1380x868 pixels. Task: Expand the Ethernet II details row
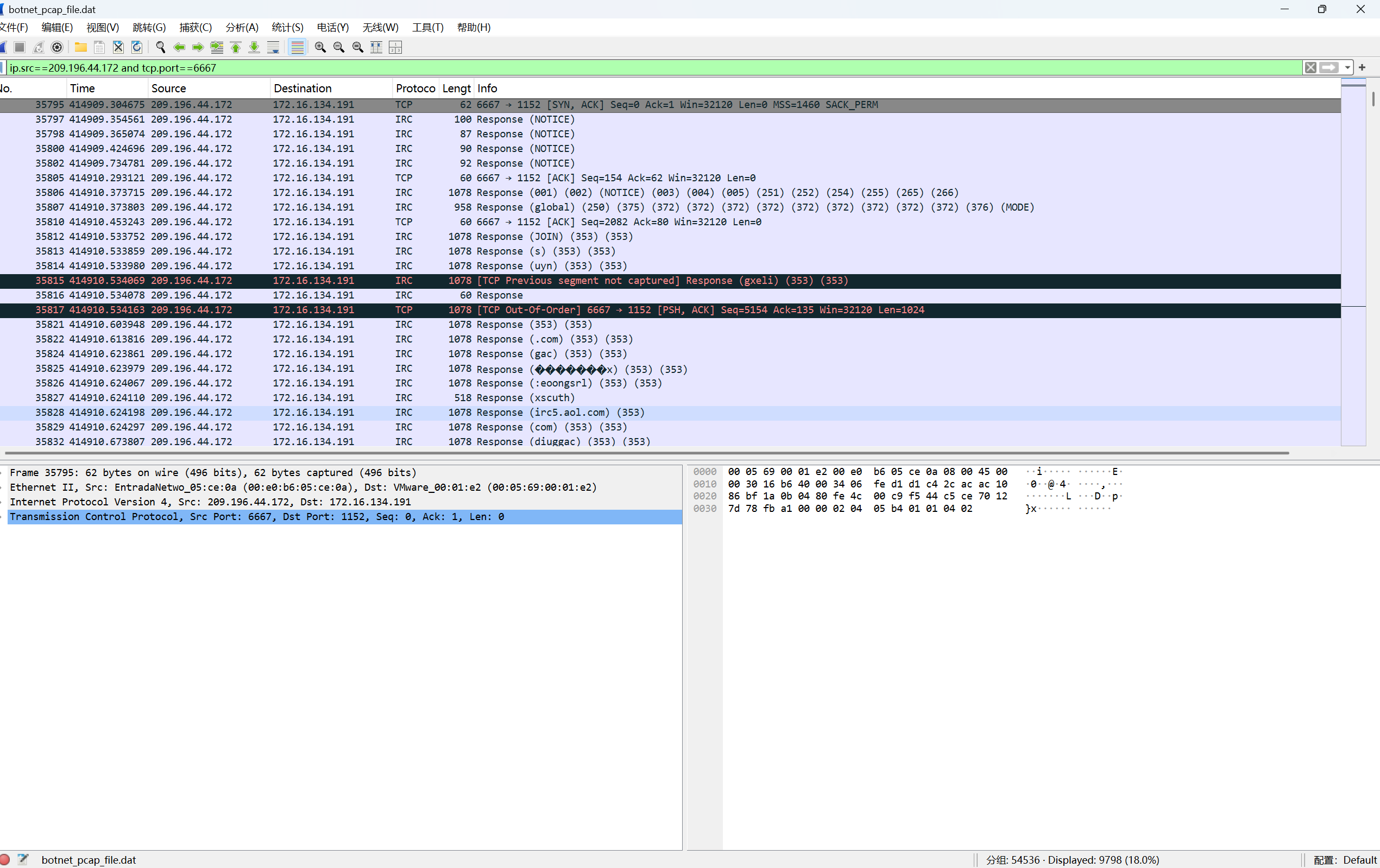click(x=3, y=487)
